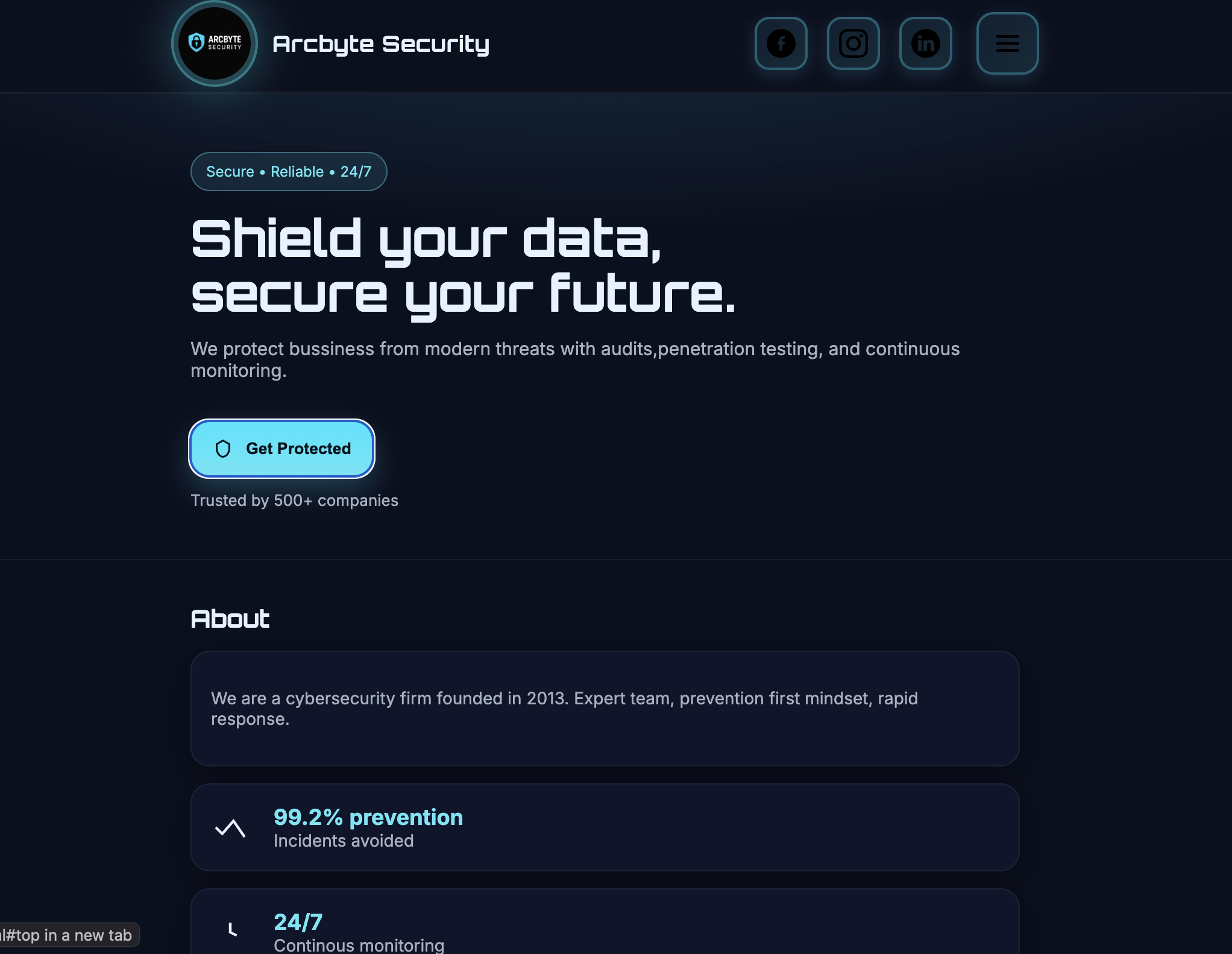Click the 'Continous monitoring' label
The height and width of the screenshot is (954, 1232).
(x=359, y=945)
